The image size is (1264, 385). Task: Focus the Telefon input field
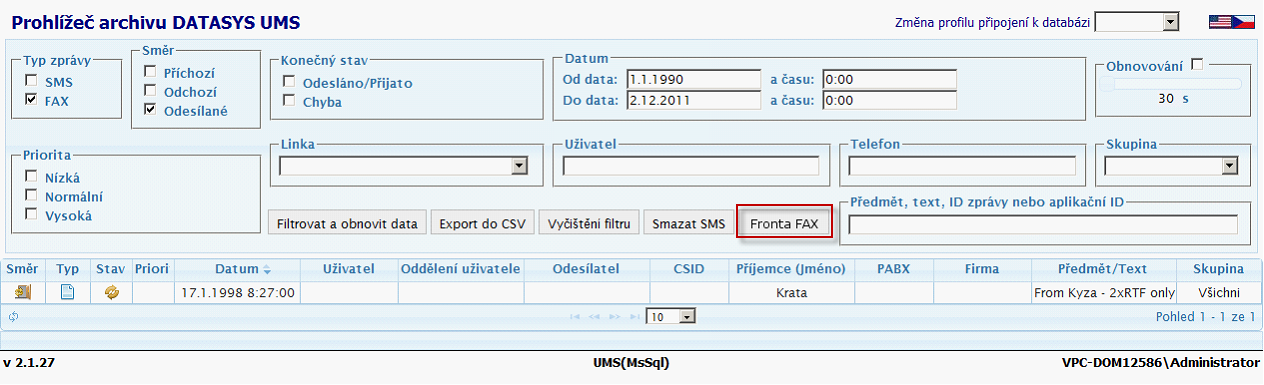[962, 166]
